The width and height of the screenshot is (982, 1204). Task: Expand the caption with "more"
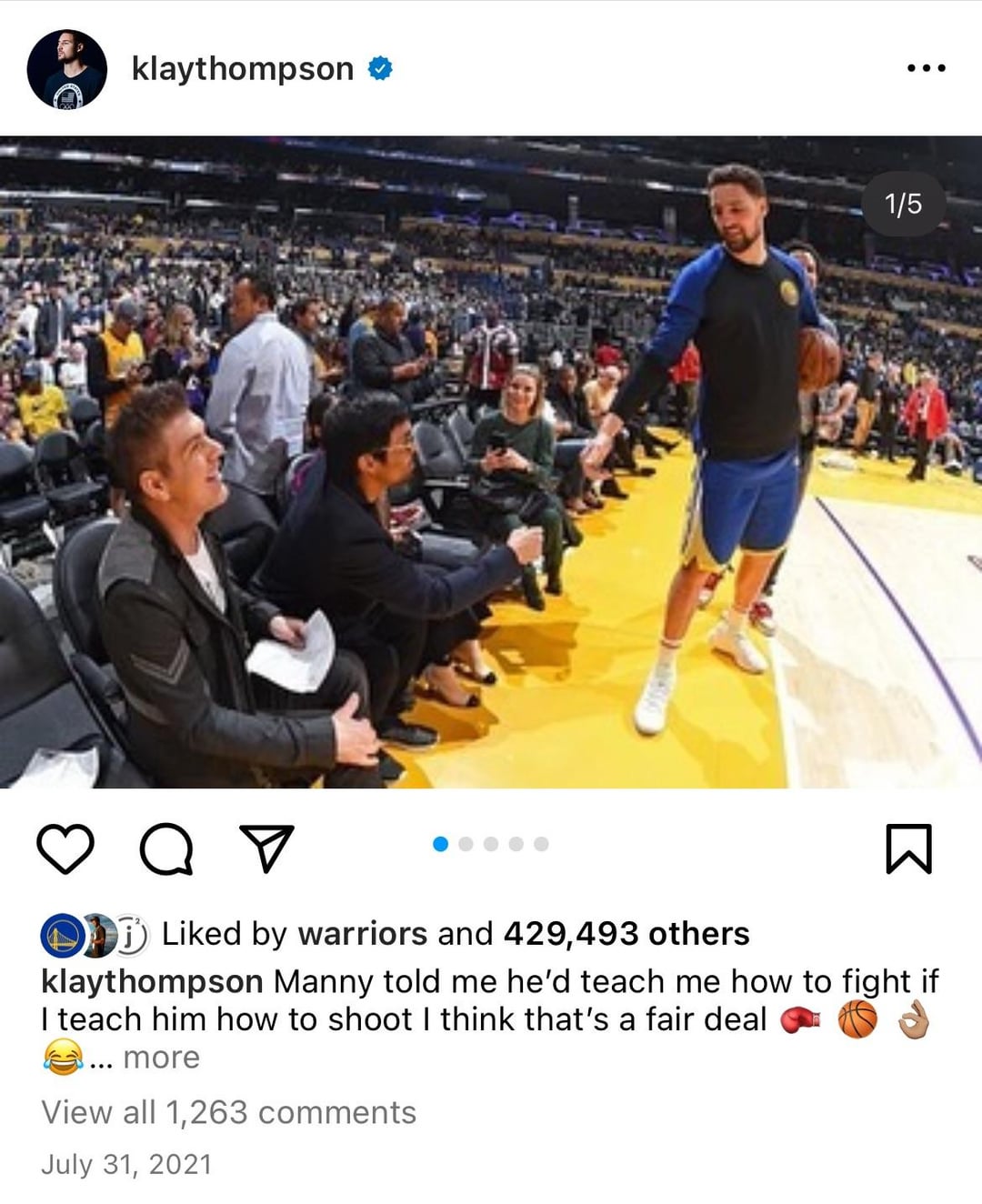point(161,1058)
